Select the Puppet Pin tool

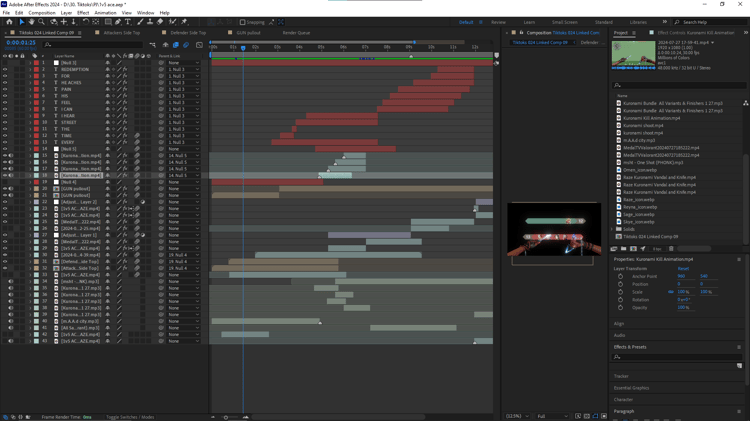click(184, 22)
